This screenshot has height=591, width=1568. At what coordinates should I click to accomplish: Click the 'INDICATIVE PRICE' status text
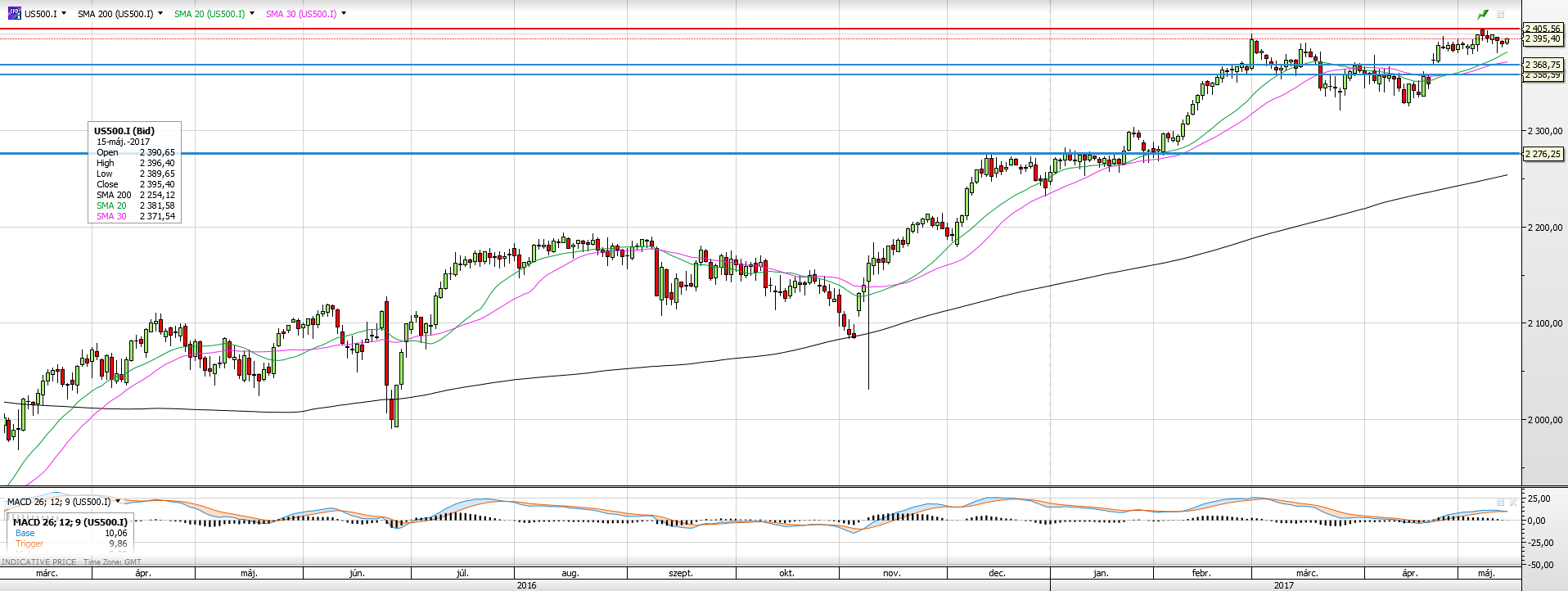(39, 562)
